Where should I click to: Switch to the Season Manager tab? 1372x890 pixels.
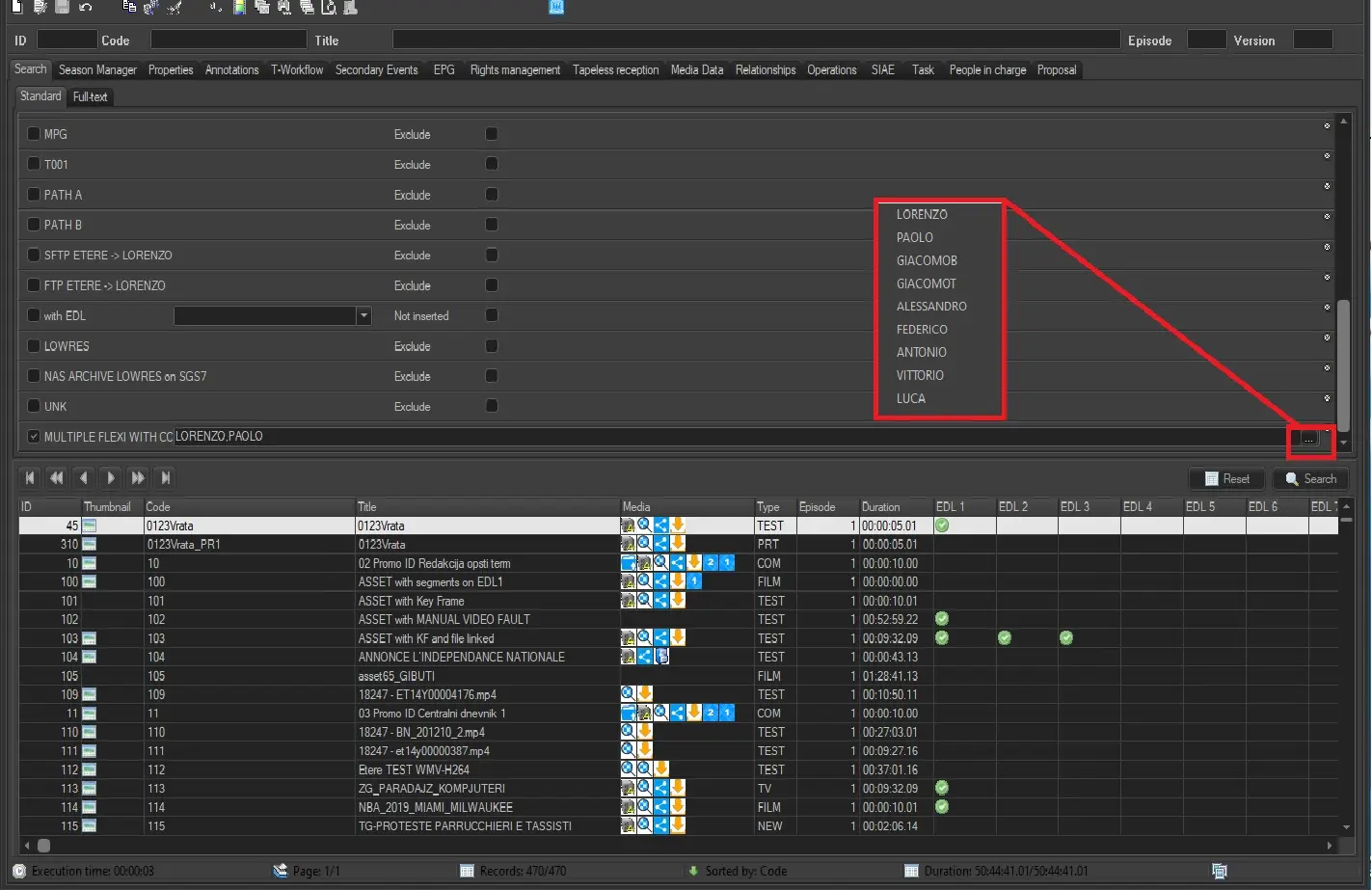[97, 69]
